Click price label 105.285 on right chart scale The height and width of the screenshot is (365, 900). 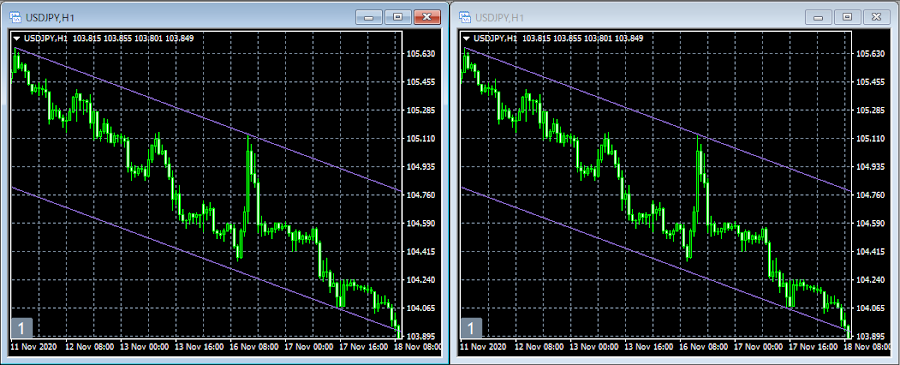[x=870, y=110]
